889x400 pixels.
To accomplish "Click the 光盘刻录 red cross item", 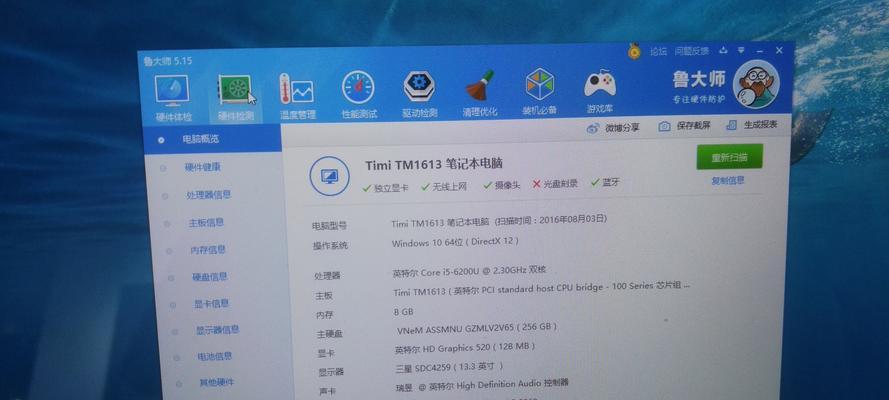I will [555, 184].
